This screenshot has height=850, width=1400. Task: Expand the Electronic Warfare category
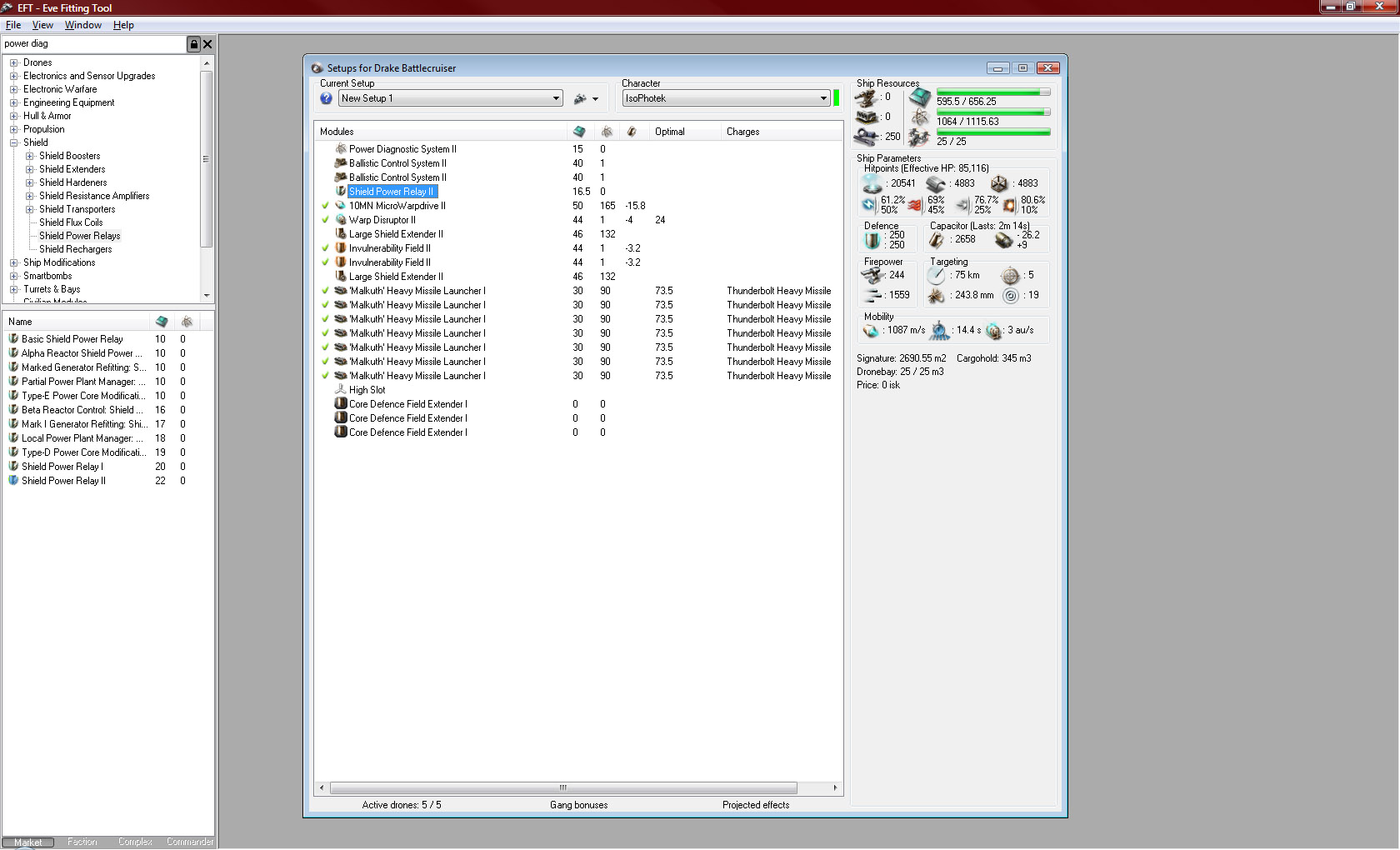coord(13,89)
